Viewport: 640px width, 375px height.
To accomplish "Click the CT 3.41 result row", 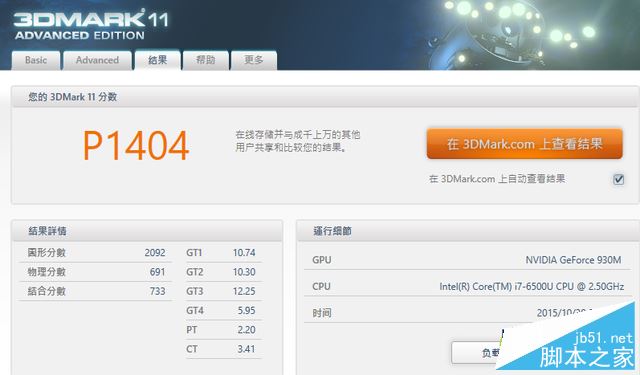I will (x=223, y=349).
